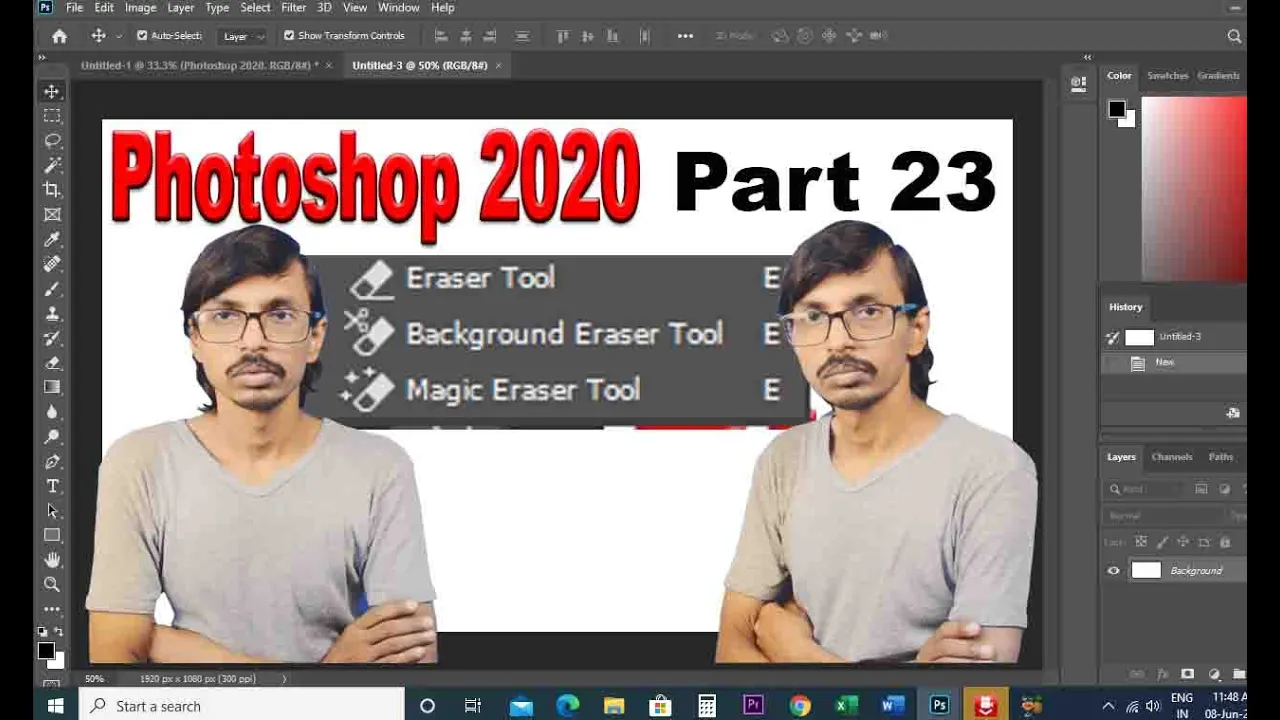The height and width of the screenshot is (720, 1280).
Task: Select the Eraser tool in the toolbar
Action: pyautogui.click(x=52, y=362)
